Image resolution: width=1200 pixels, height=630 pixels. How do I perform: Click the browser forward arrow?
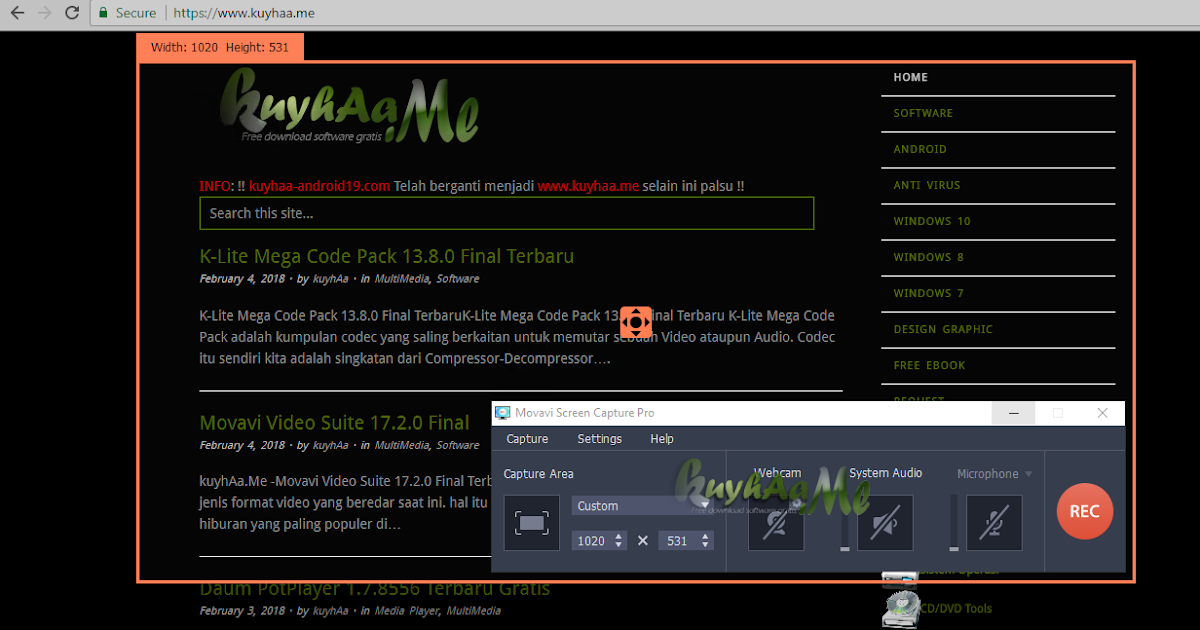44,13
